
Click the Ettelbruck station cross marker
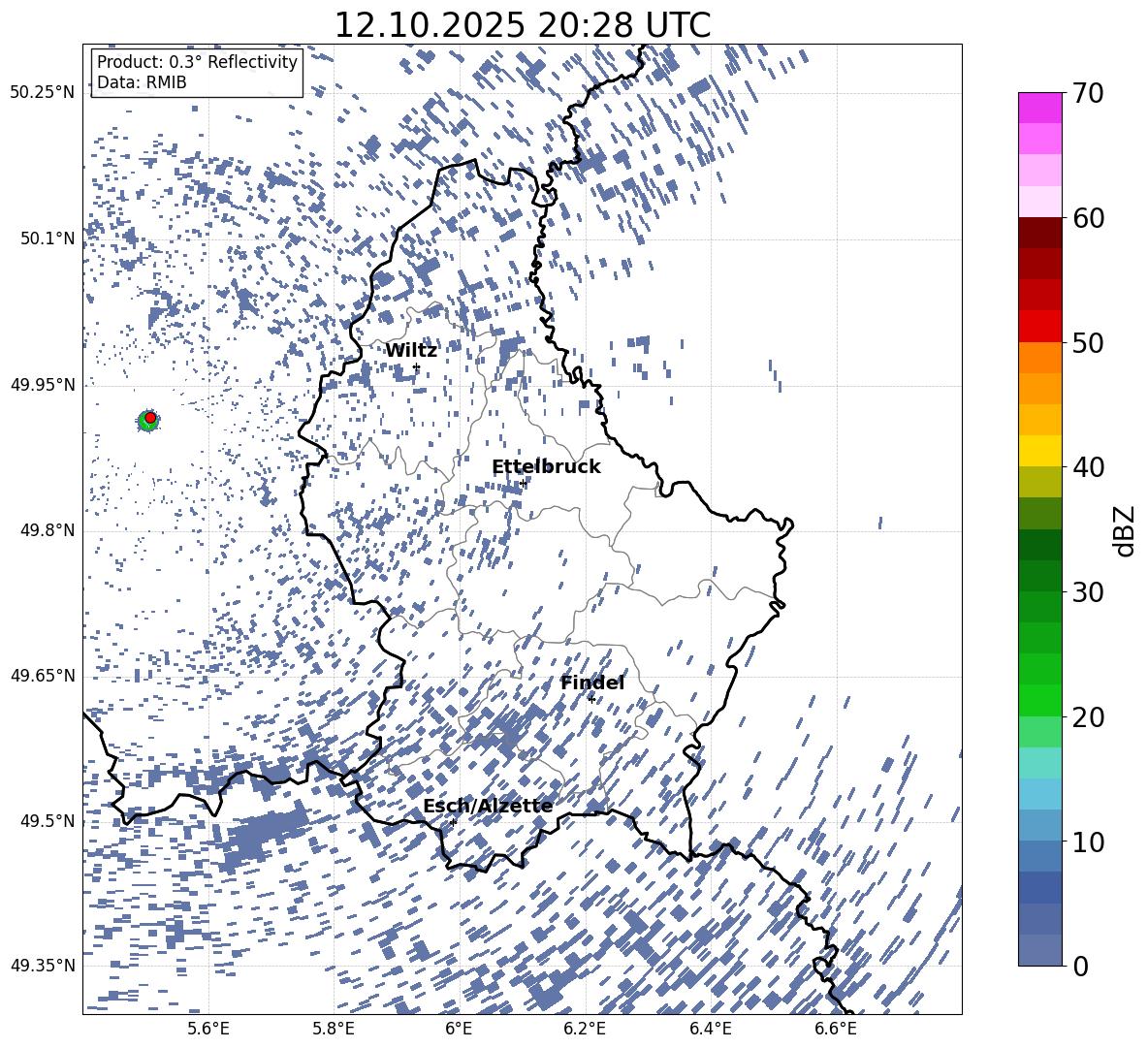click(x=523, y=483)
